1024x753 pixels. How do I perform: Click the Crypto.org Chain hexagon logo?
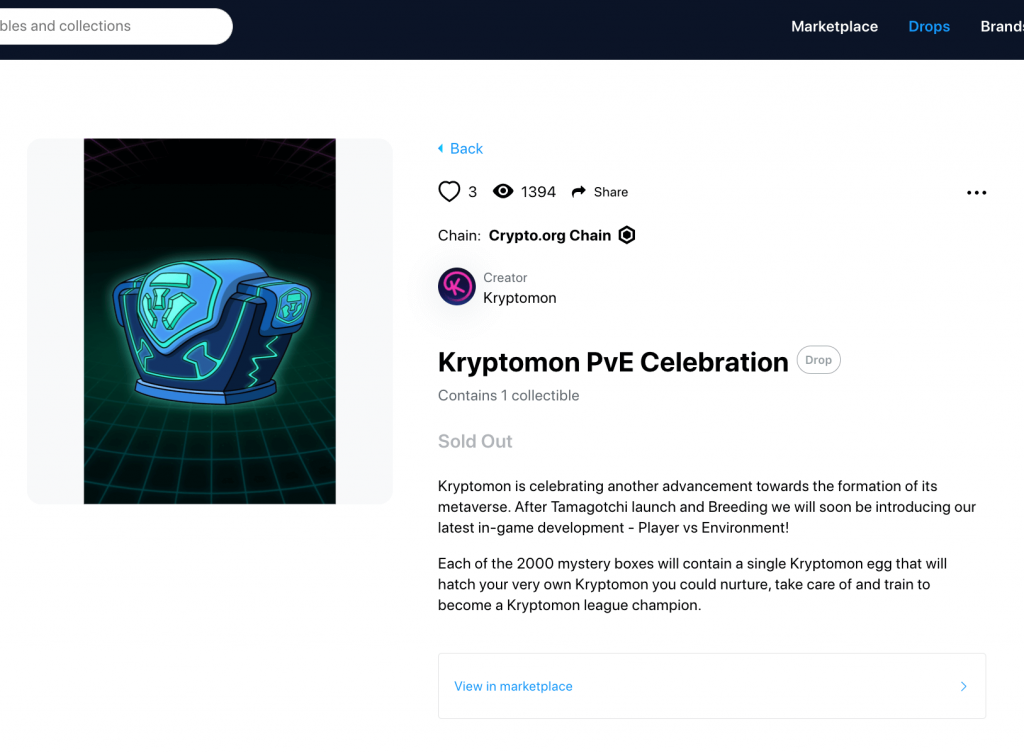click(x=627, y=235)
